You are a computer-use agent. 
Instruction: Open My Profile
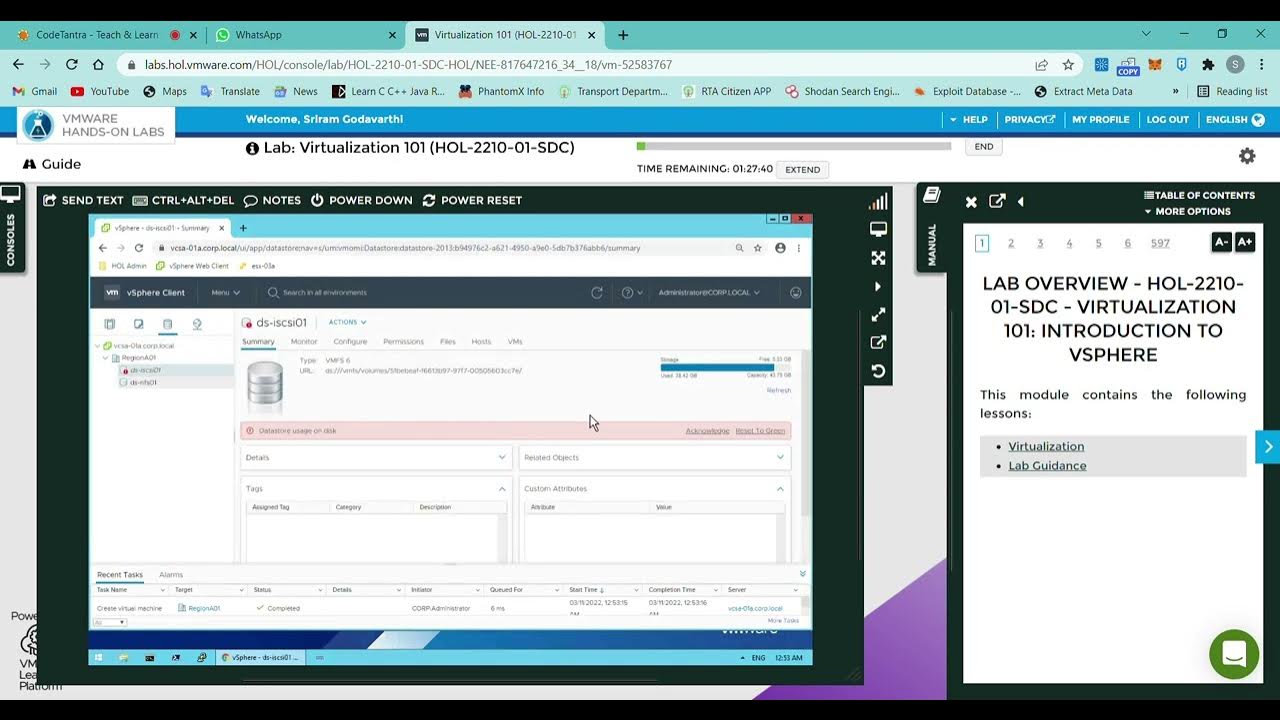1101,119
